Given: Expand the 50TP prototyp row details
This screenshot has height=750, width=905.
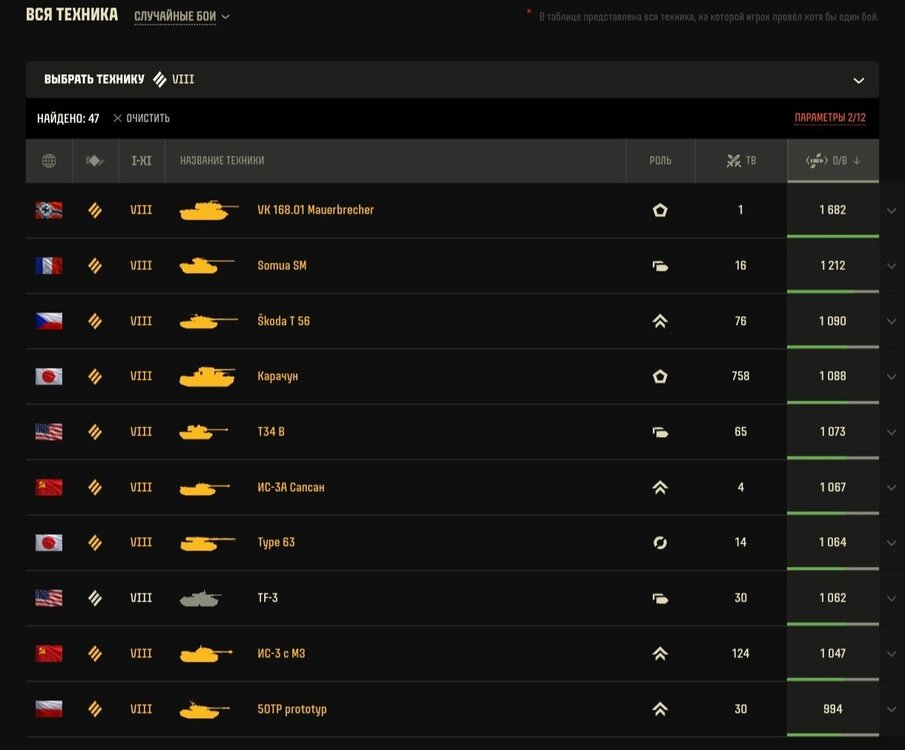Looking at the screenshot, I should 892,710.
